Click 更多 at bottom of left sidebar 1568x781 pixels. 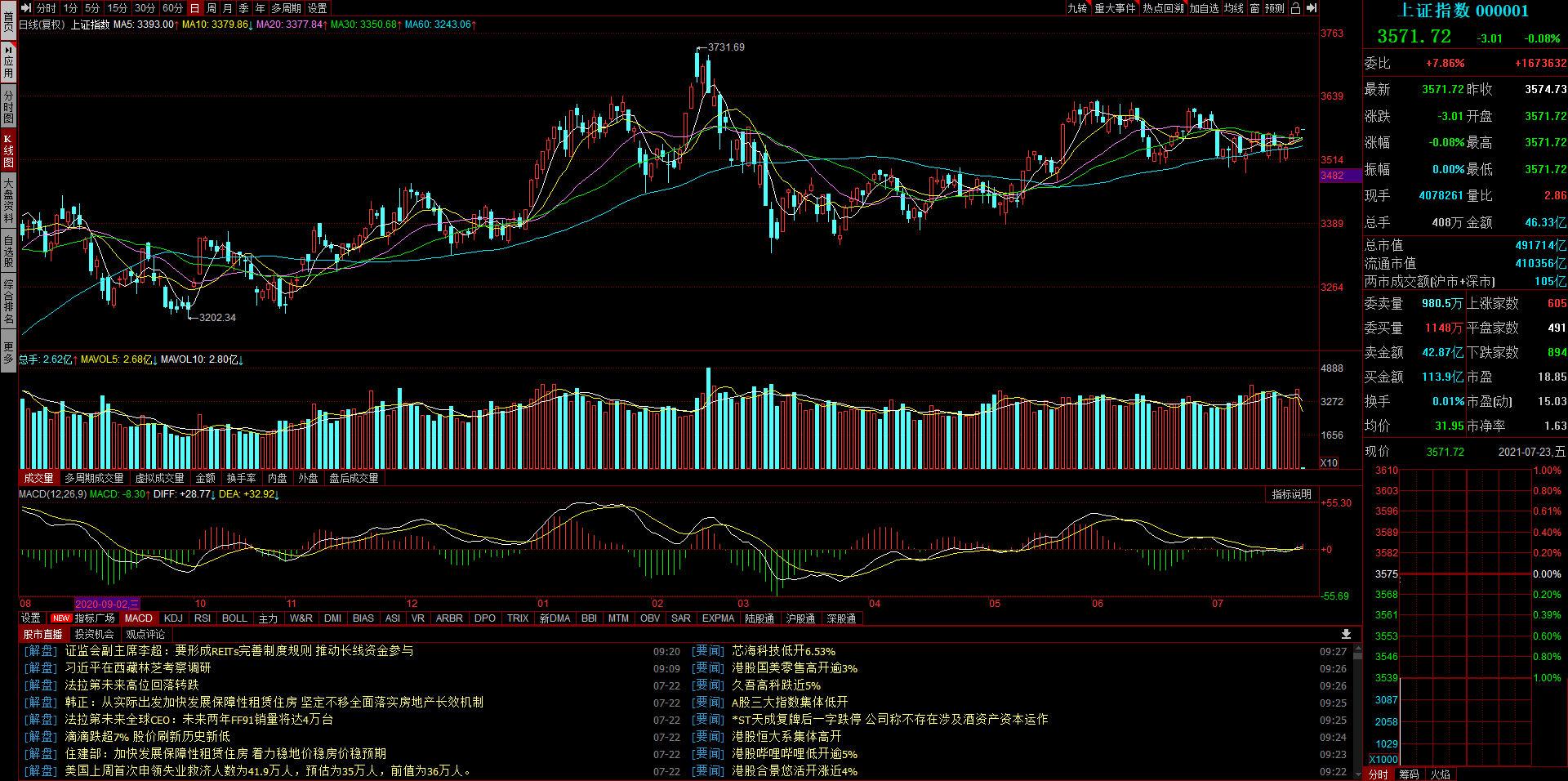(x=8, y=353)
